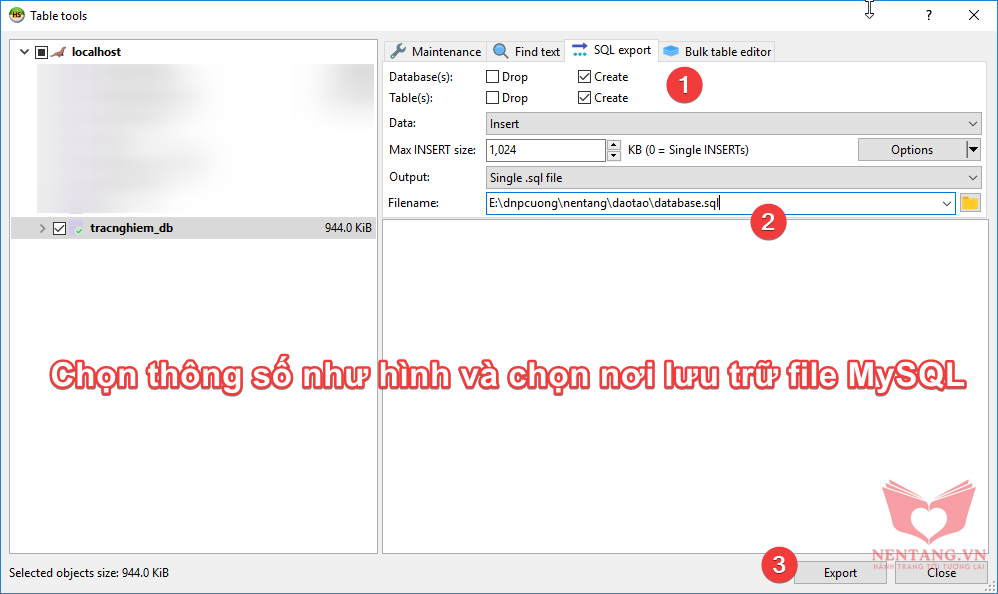Collapse the localhost tree node
The width and height of the screenshot is (998, 594).
(24, 52)
